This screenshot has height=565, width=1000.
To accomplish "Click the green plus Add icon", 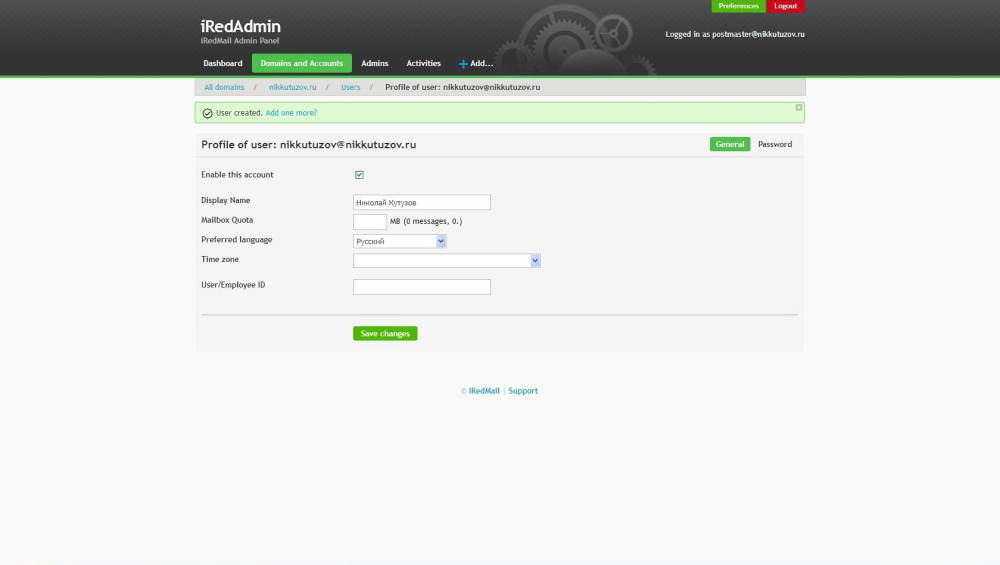I will 463,64.
